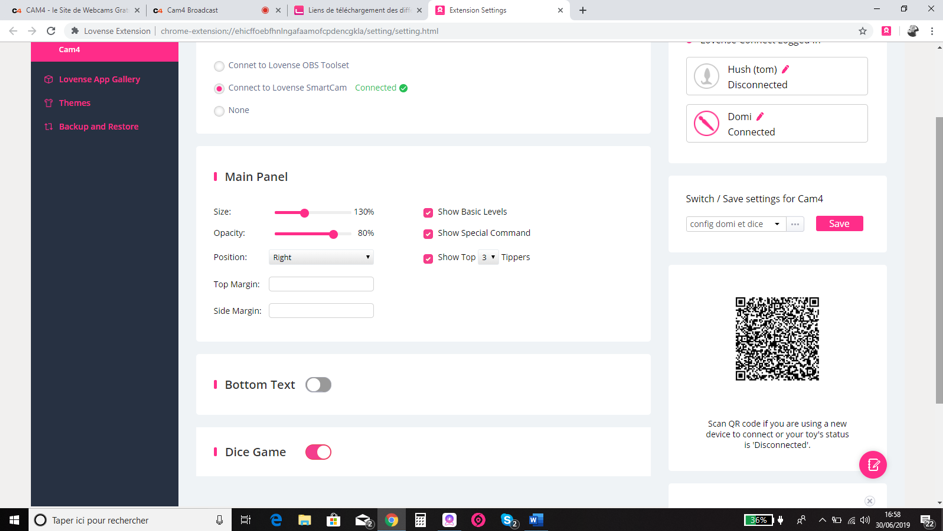
Task: Enable the Bottom Text toggle
Action: coord(318,385)
